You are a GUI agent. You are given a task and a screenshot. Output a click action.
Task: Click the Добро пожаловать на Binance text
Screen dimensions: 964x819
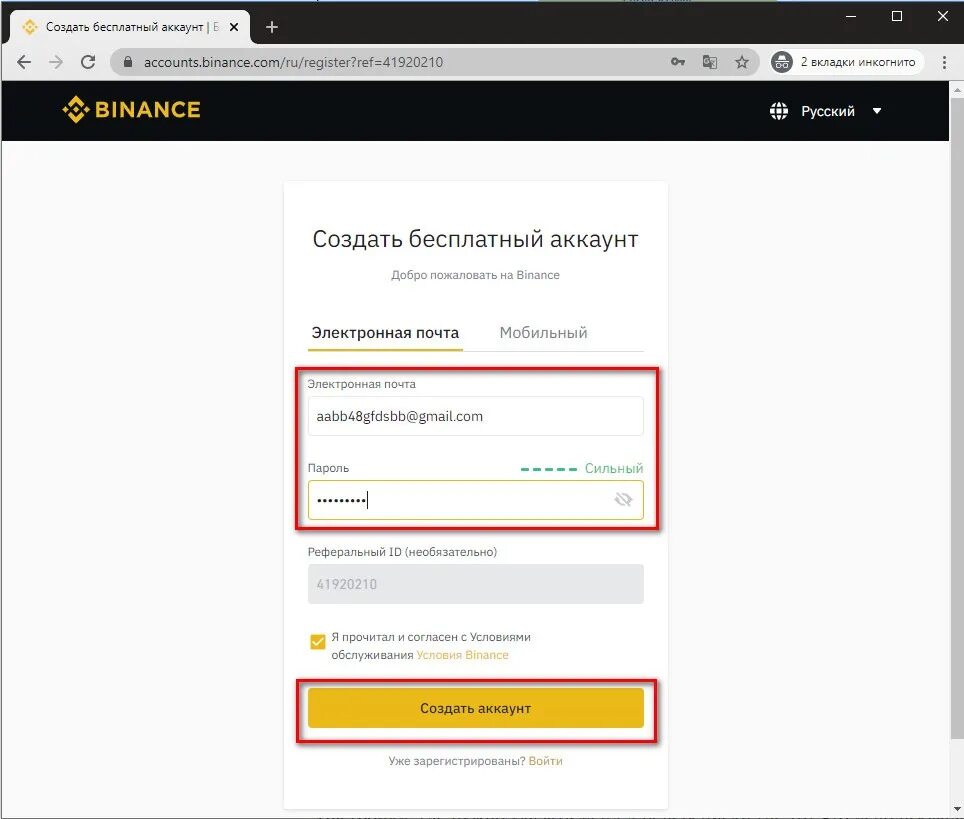(x=475, y=275)
